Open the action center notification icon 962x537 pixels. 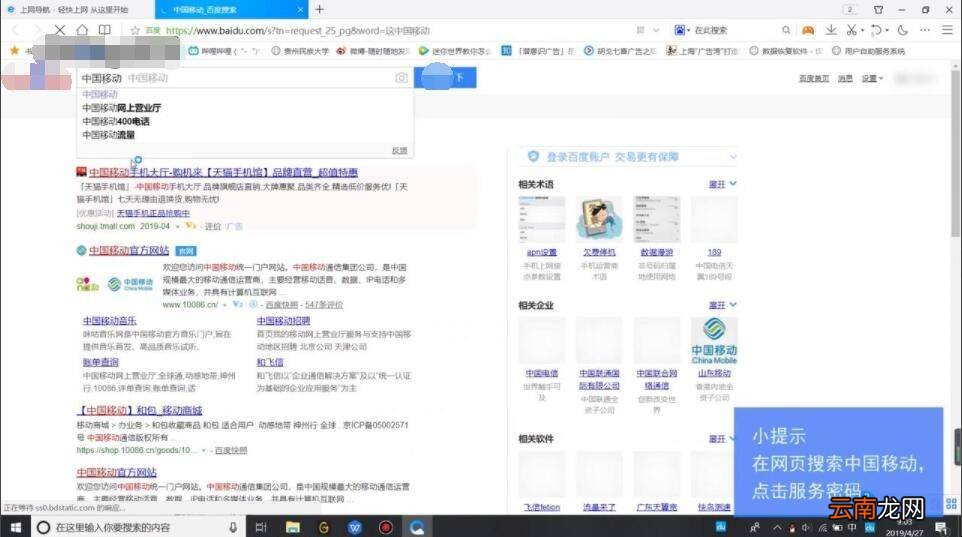point(941,527)
